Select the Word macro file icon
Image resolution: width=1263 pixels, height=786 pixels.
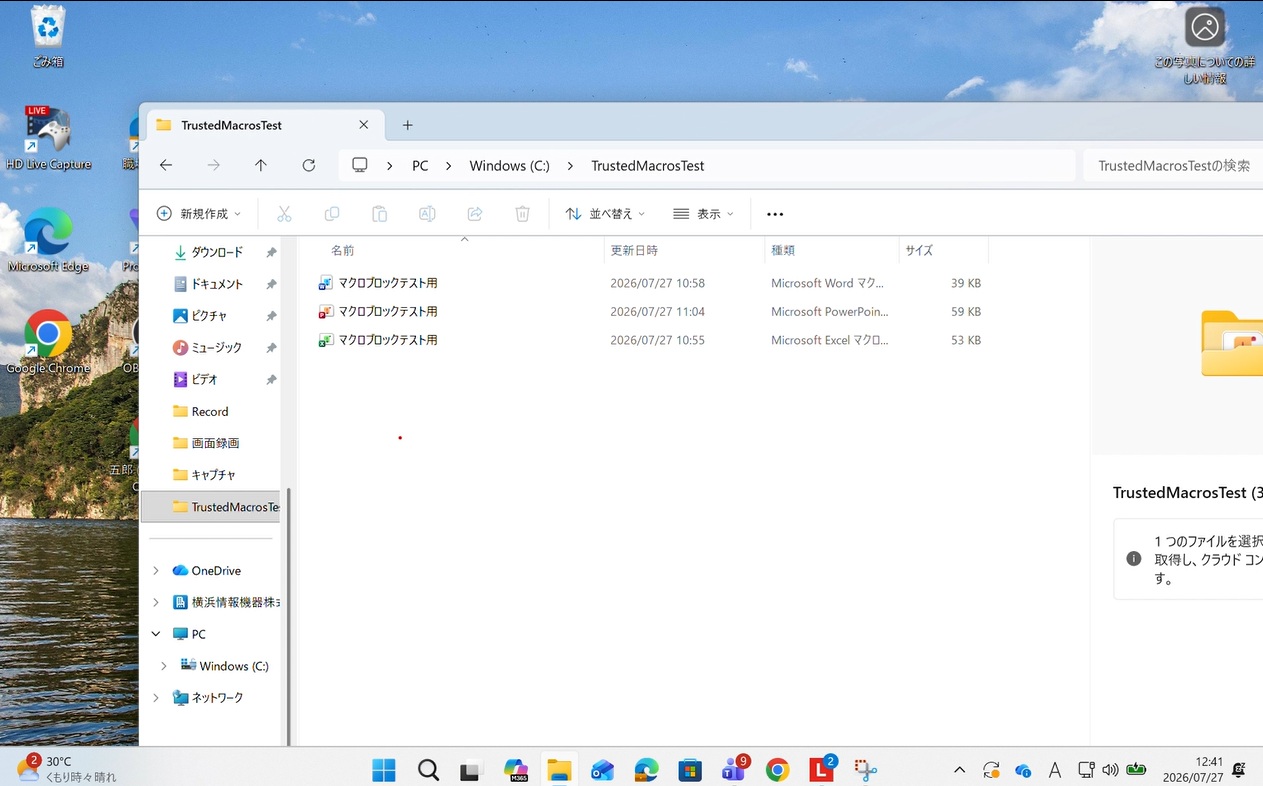coord(325,283)
